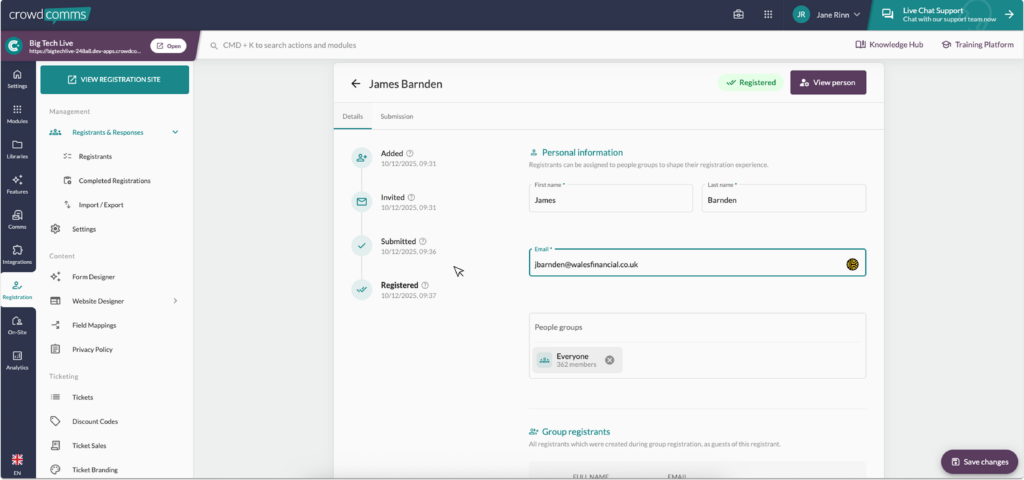
Task: Expand the Website Designer submenu
Action: 175,301
